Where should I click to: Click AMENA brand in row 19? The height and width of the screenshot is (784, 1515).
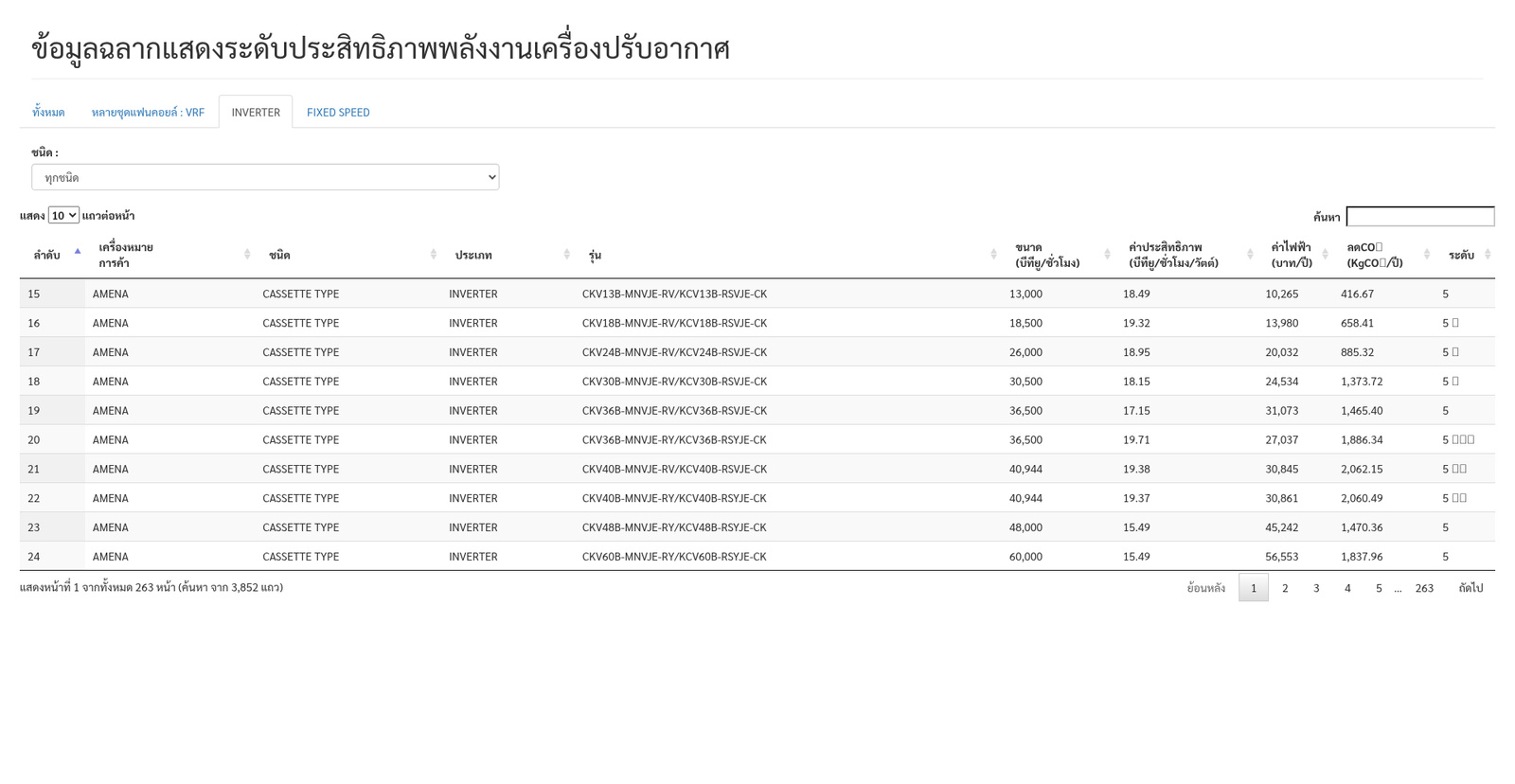pos(110,411)
